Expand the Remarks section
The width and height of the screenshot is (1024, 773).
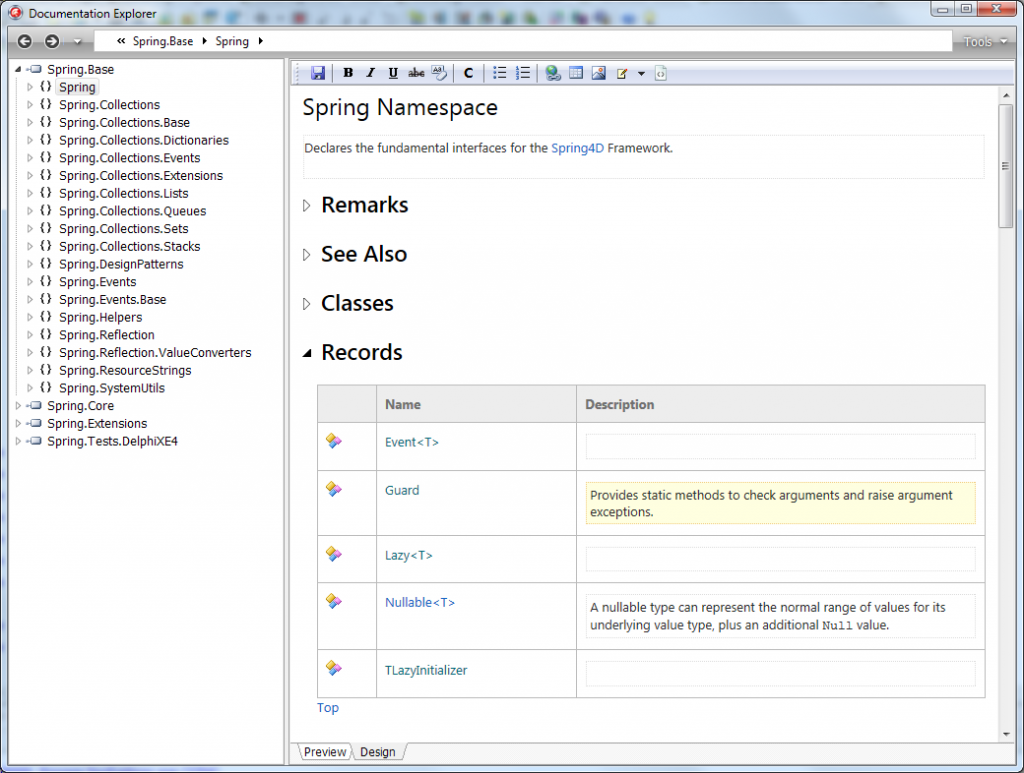pos(306,205)
